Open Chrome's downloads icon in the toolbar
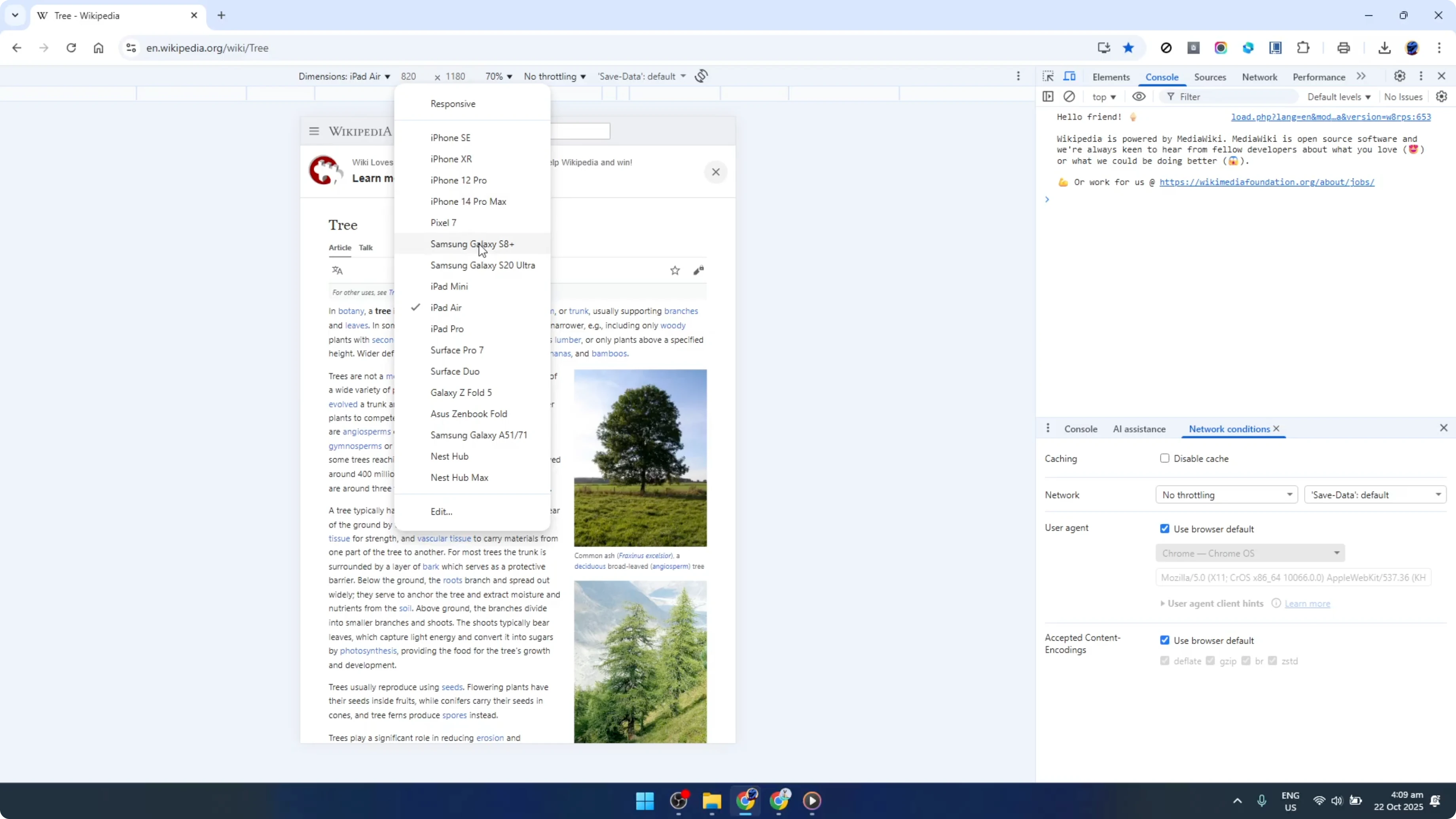 pyautogui.click(x=1384, y=47)
